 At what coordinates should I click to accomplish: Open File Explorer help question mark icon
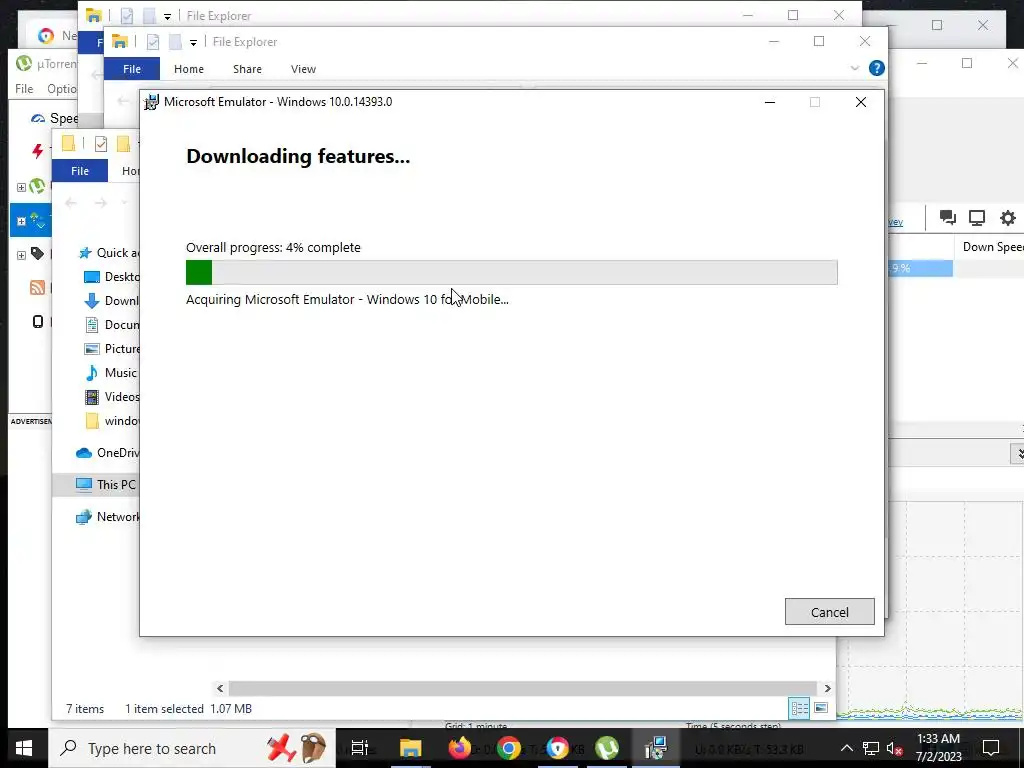coord(876,68)
